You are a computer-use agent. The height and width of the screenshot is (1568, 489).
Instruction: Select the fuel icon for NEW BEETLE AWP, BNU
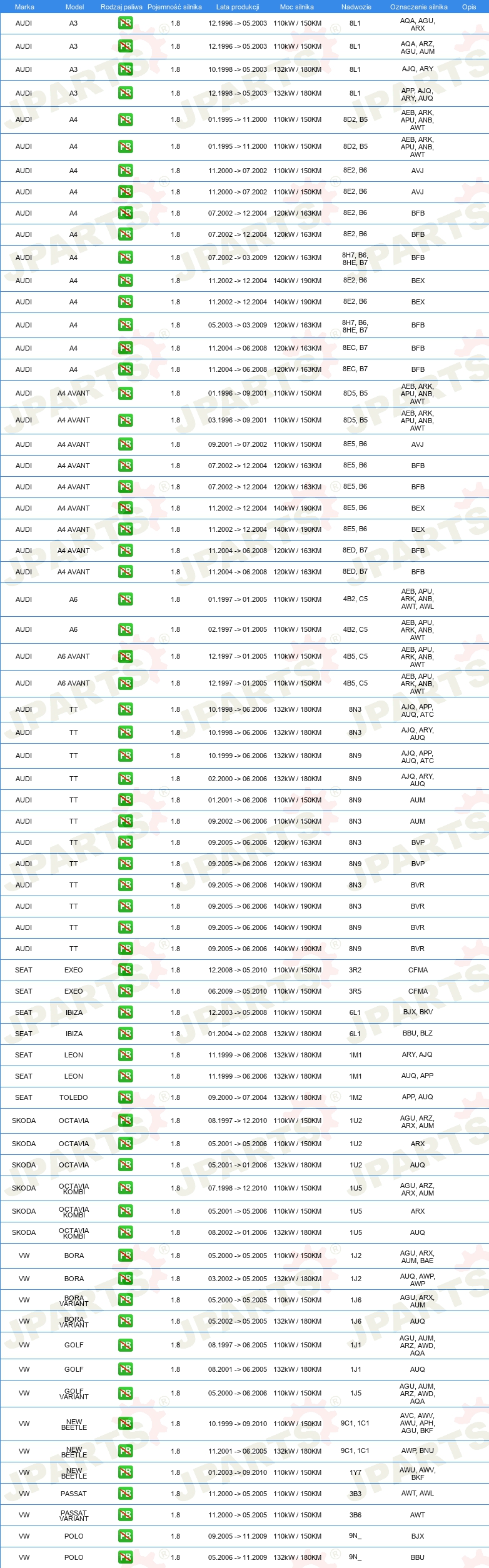click(x=126, y=1452)
